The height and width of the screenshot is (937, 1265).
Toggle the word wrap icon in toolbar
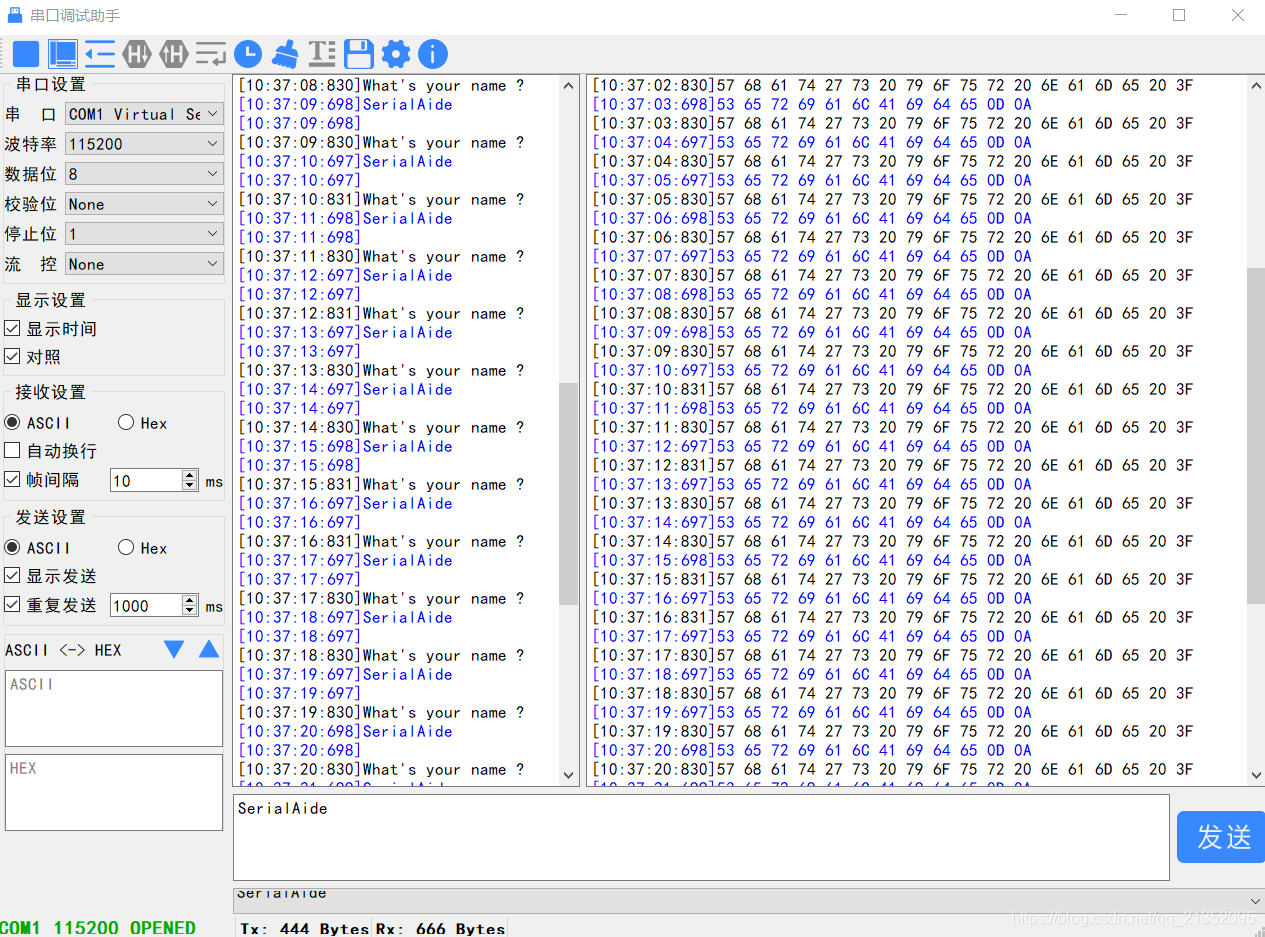click(211, 54)
